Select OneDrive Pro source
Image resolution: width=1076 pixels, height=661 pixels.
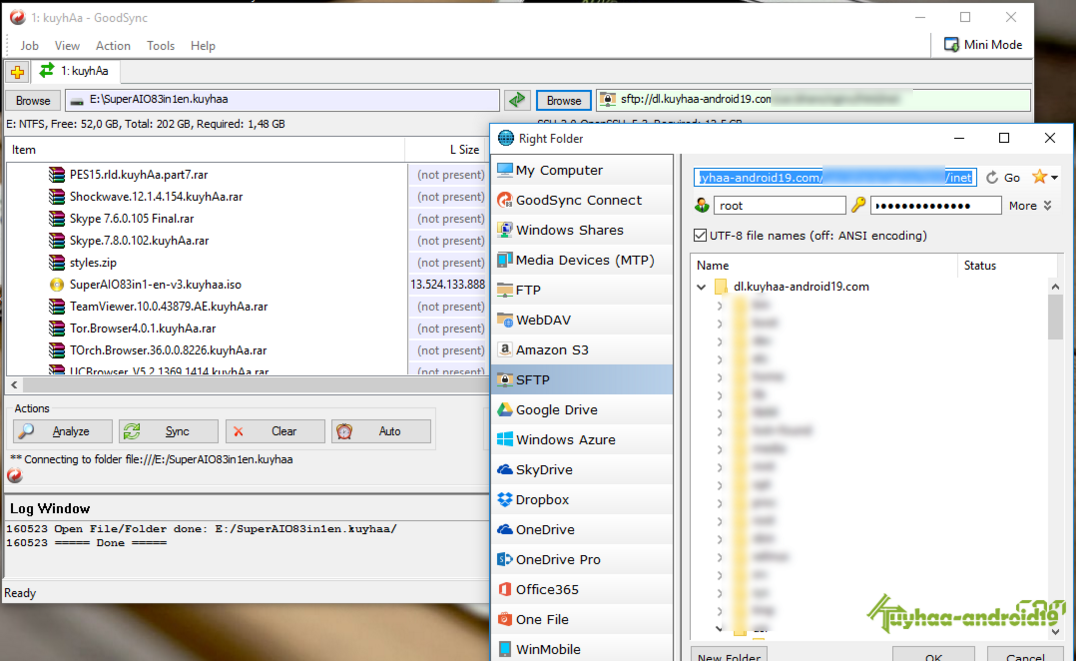point(583,559)
